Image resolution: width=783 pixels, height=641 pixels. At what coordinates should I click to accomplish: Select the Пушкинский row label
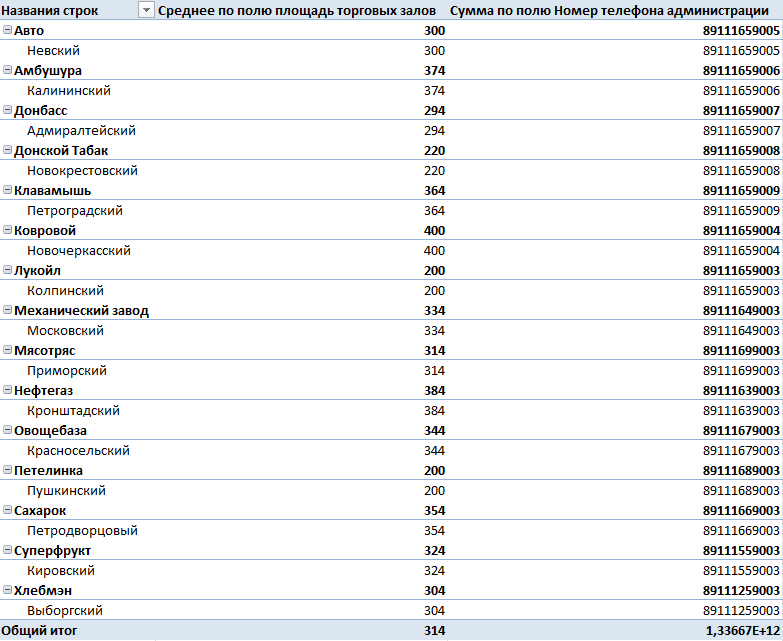point(66,490)
